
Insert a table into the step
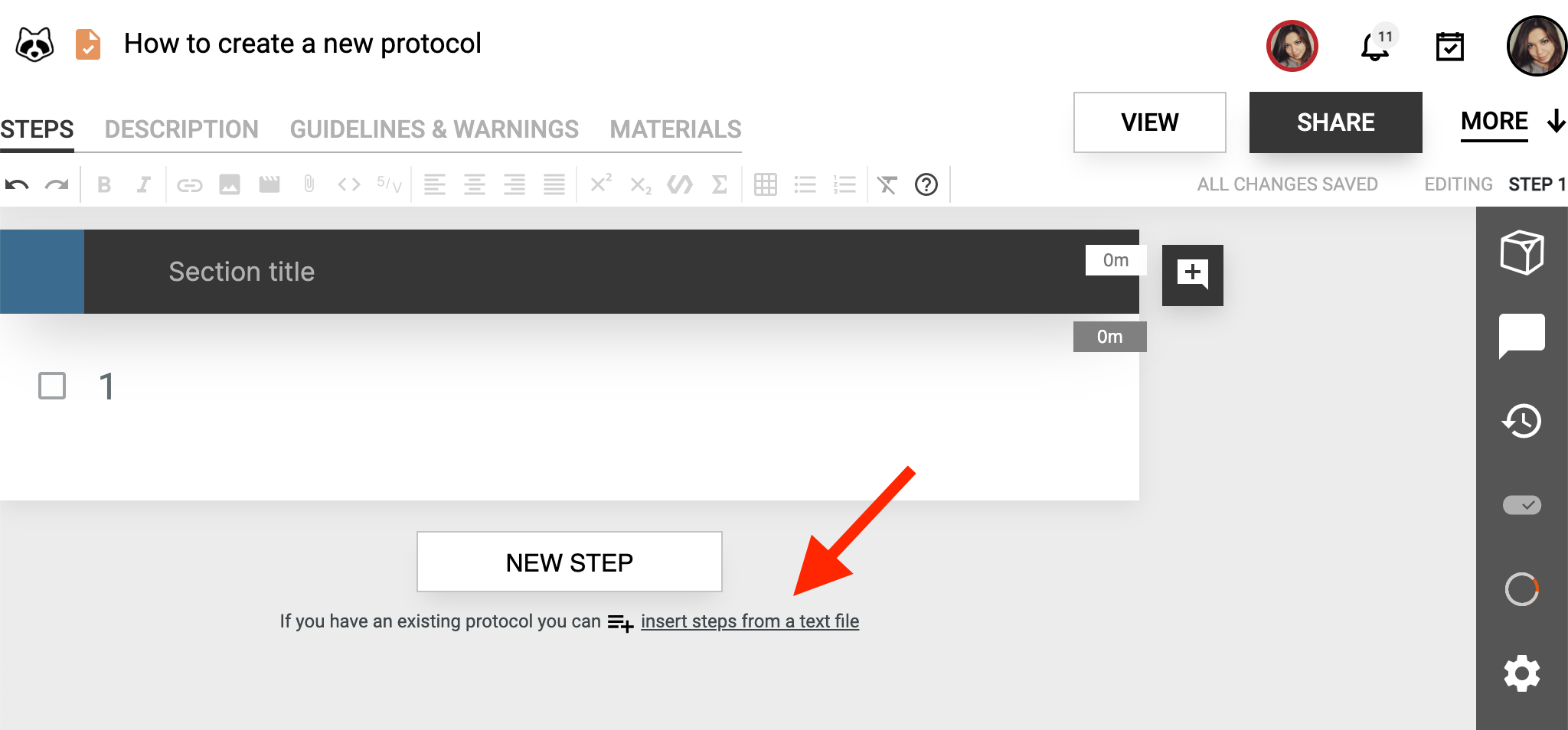pyautogui.click(x=766, y=184)
